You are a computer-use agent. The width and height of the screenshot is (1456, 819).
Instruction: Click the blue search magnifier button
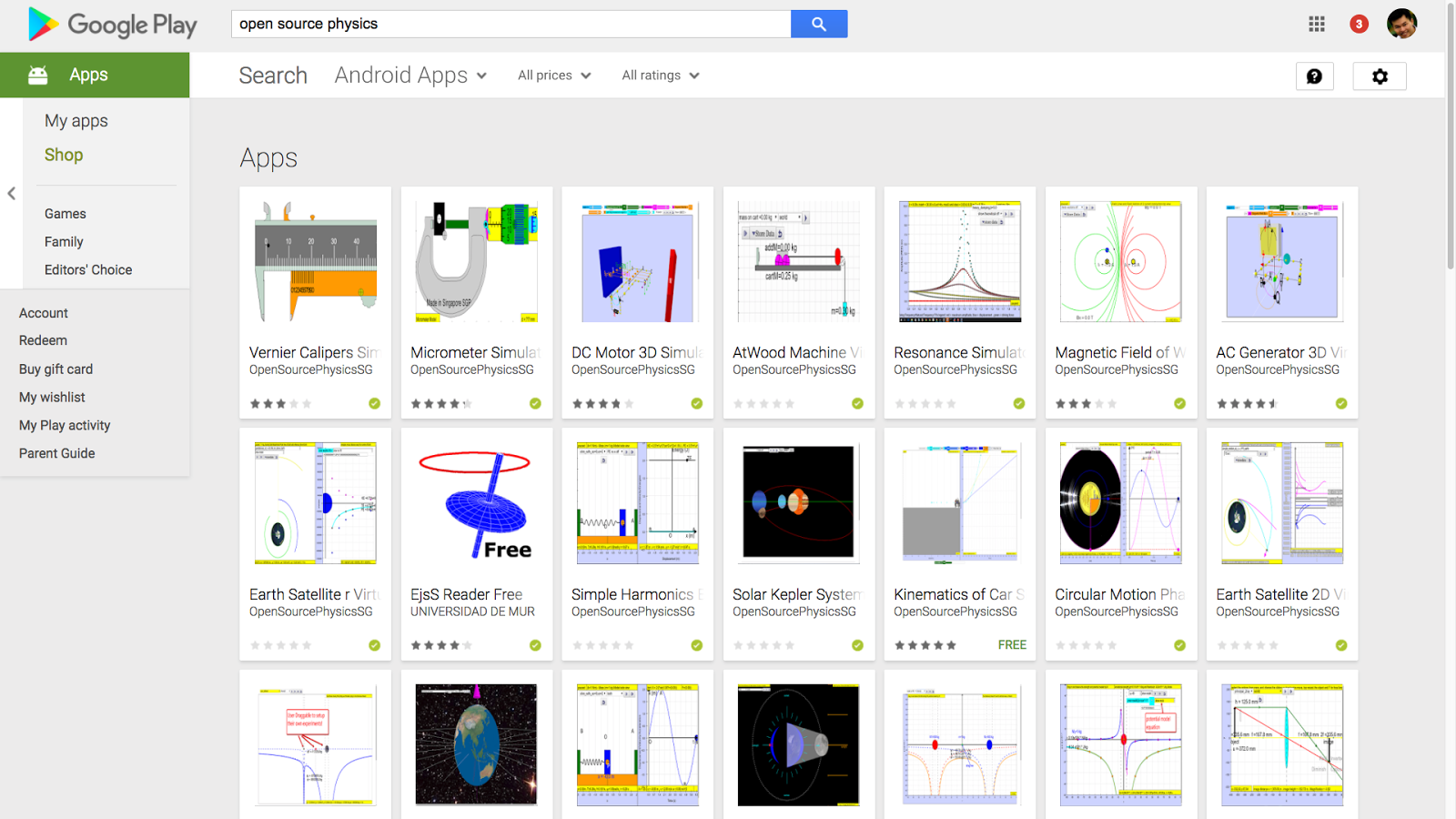click(x=819, y=25)
